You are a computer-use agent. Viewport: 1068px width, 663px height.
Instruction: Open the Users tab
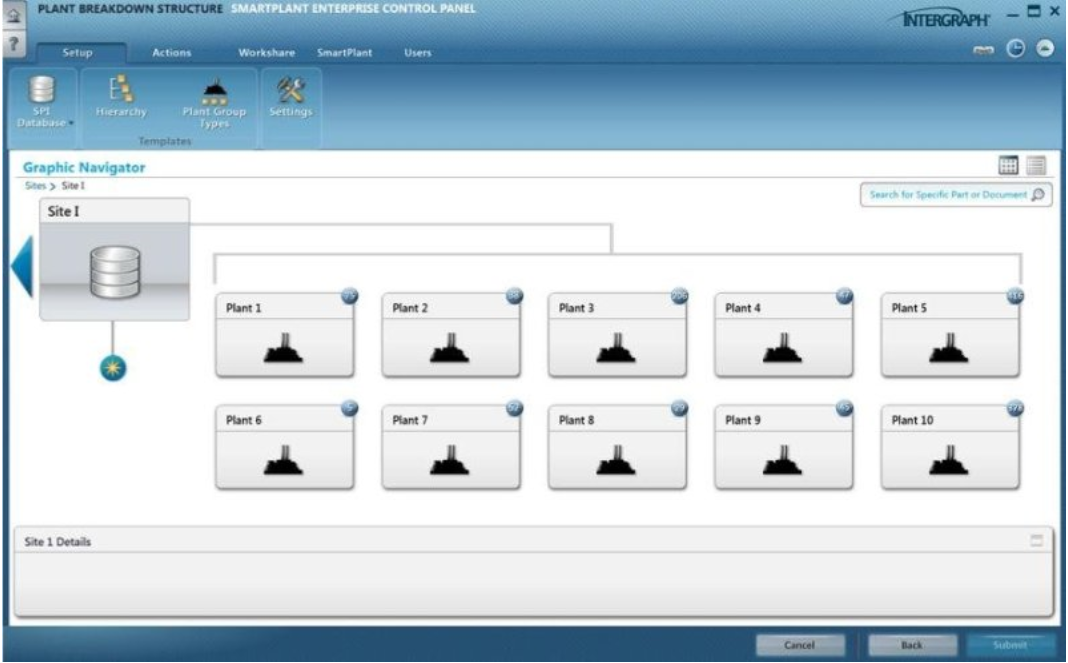[418, 52]
